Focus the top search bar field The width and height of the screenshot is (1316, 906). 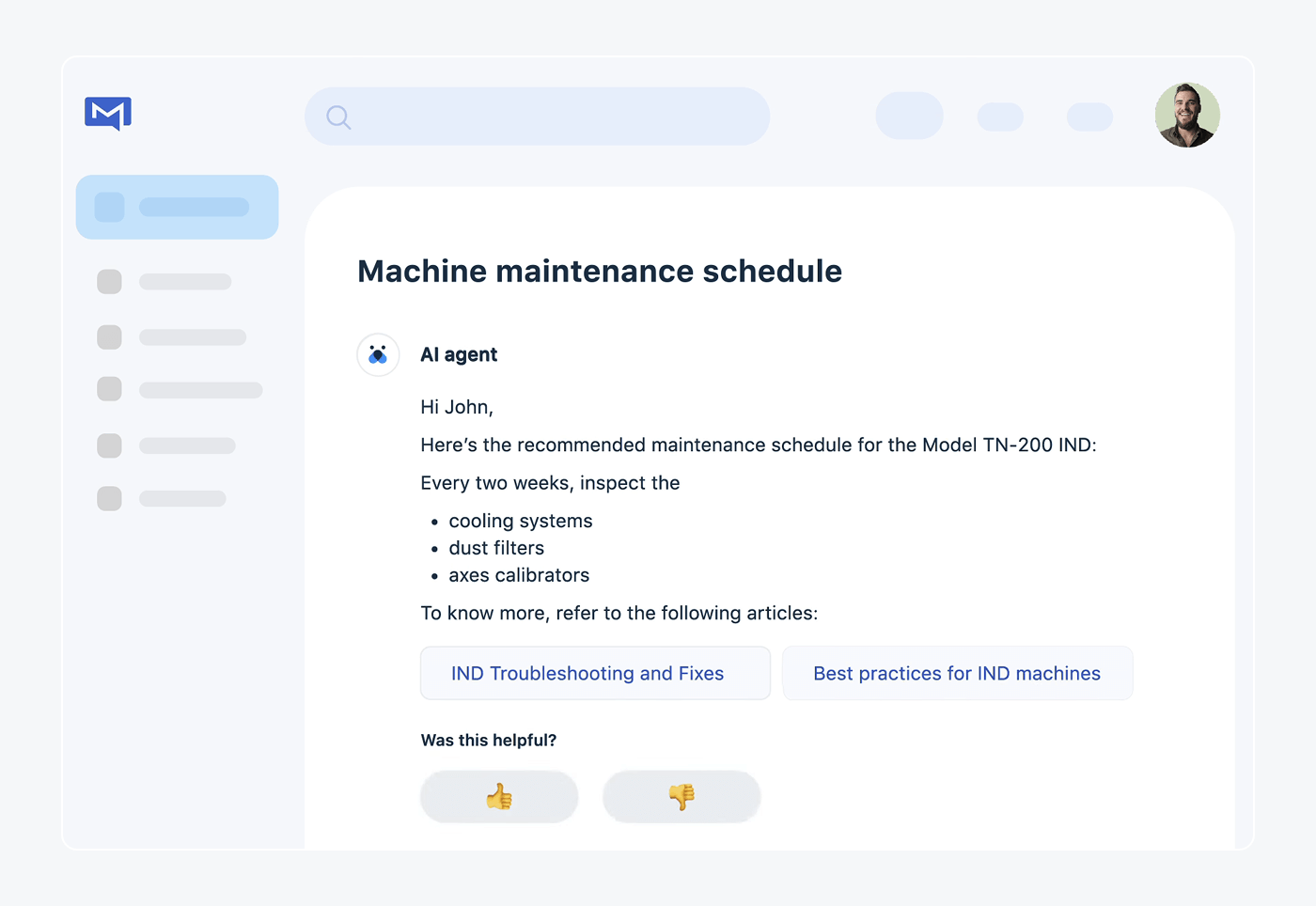pyautogui.click(x=555, y=117)
